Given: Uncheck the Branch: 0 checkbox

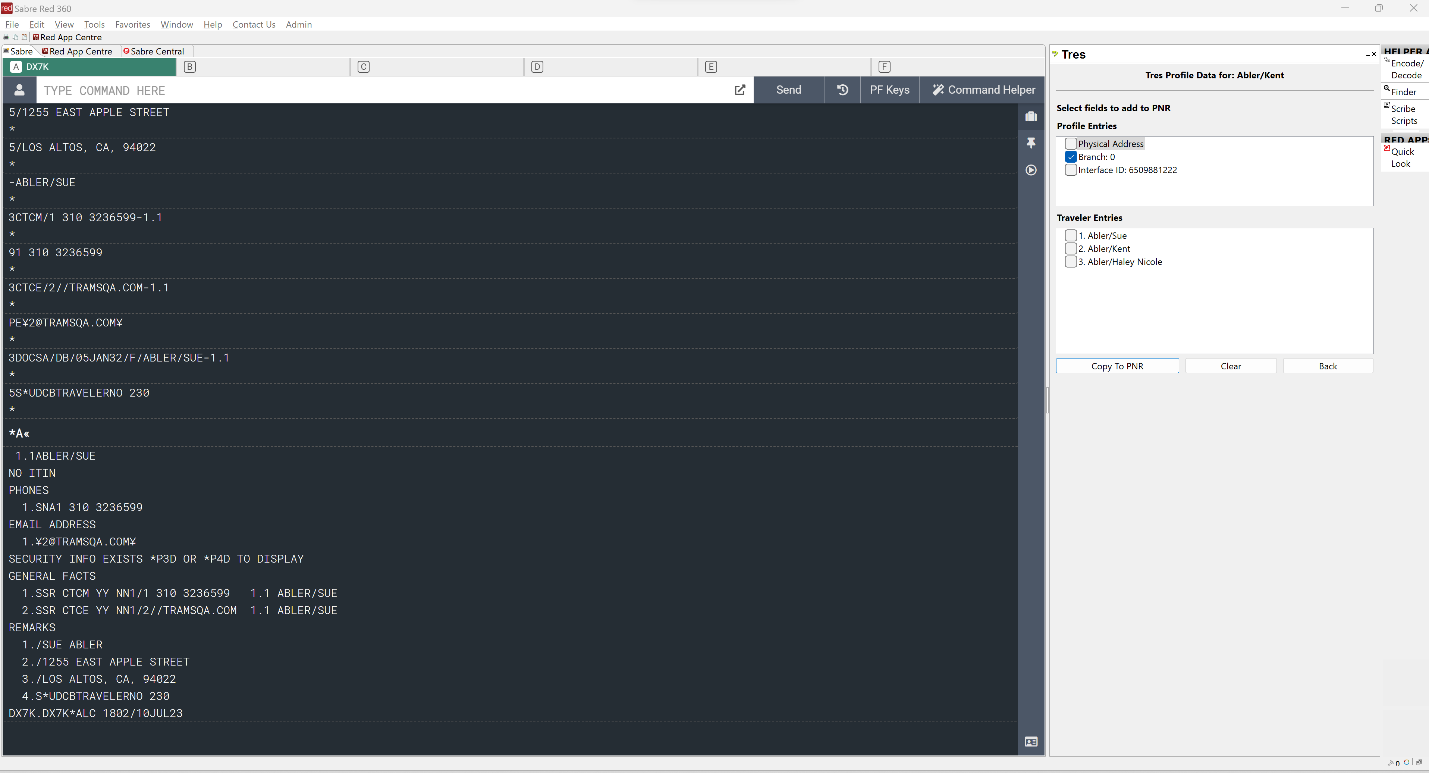Looking at the screenshot, I should (x=1071, y=156).
